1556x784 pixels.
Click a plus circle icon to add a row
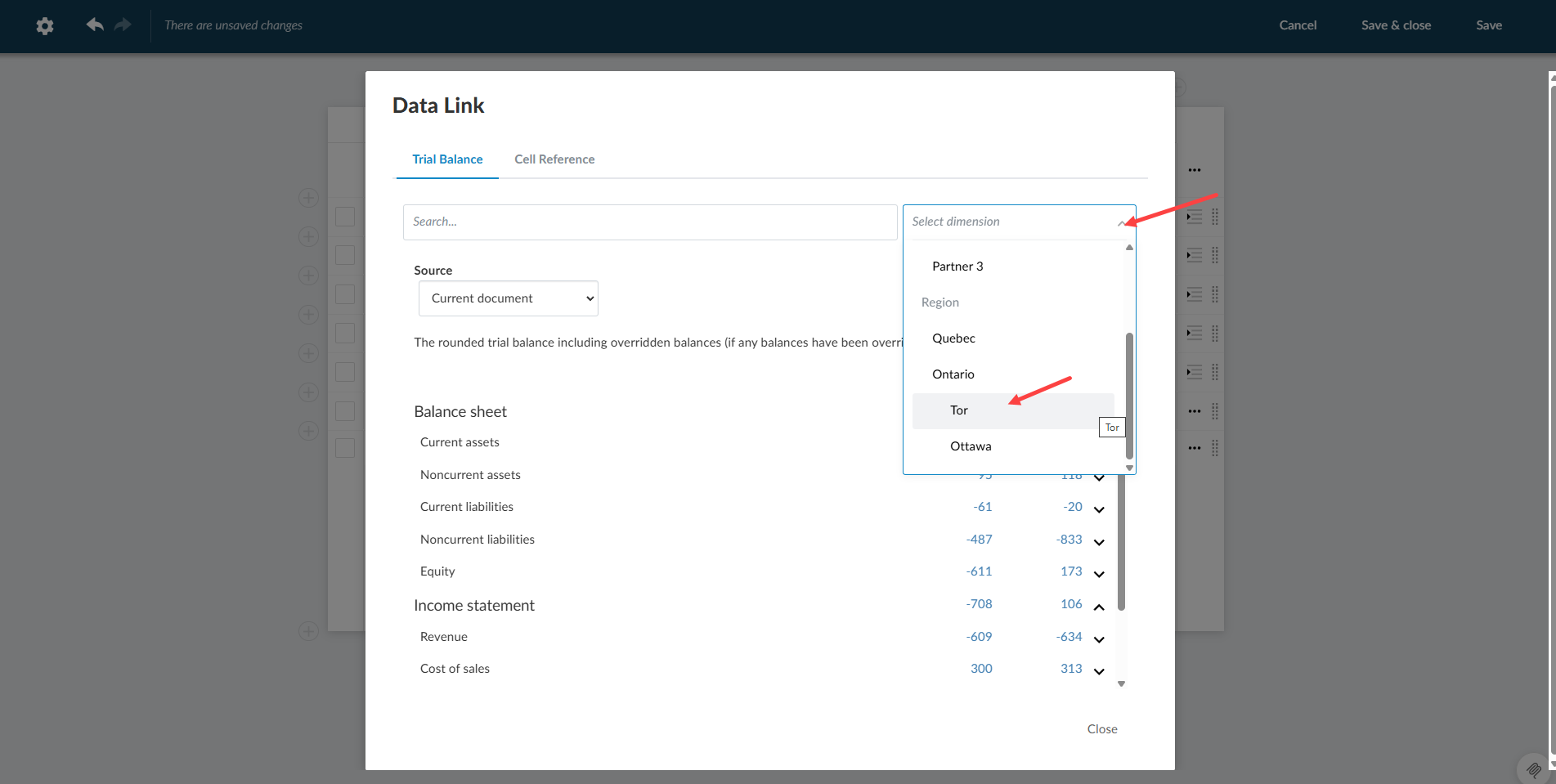click(x=308, y=197)
